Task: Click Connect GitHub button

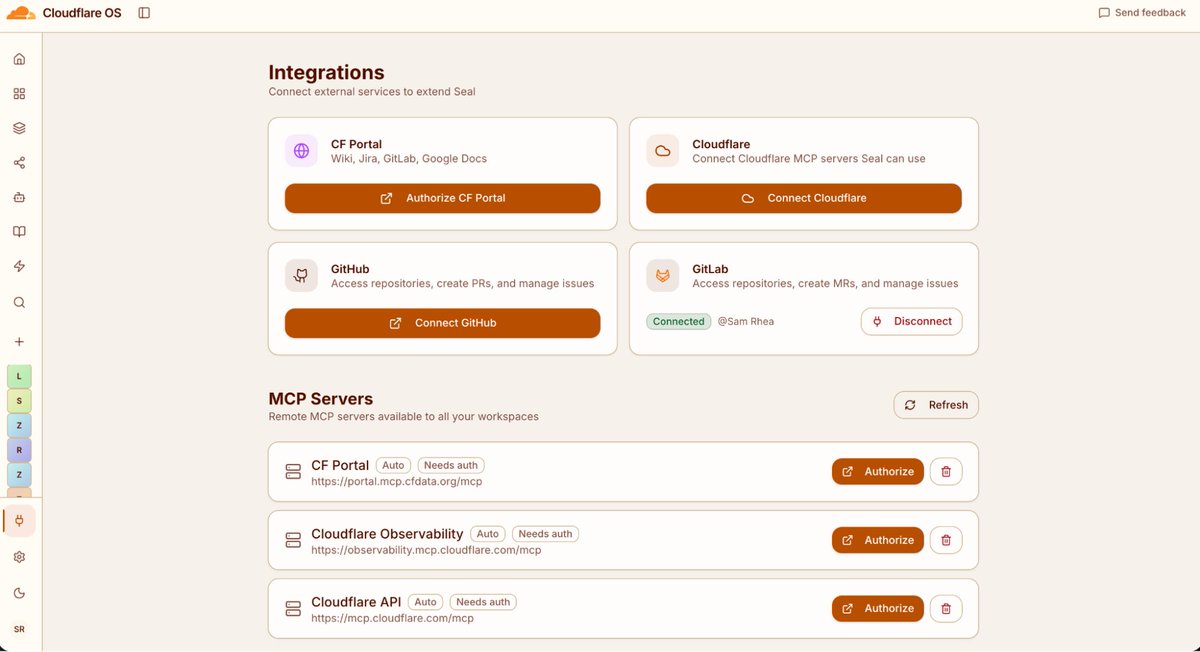Action: (x=442, y=323)
